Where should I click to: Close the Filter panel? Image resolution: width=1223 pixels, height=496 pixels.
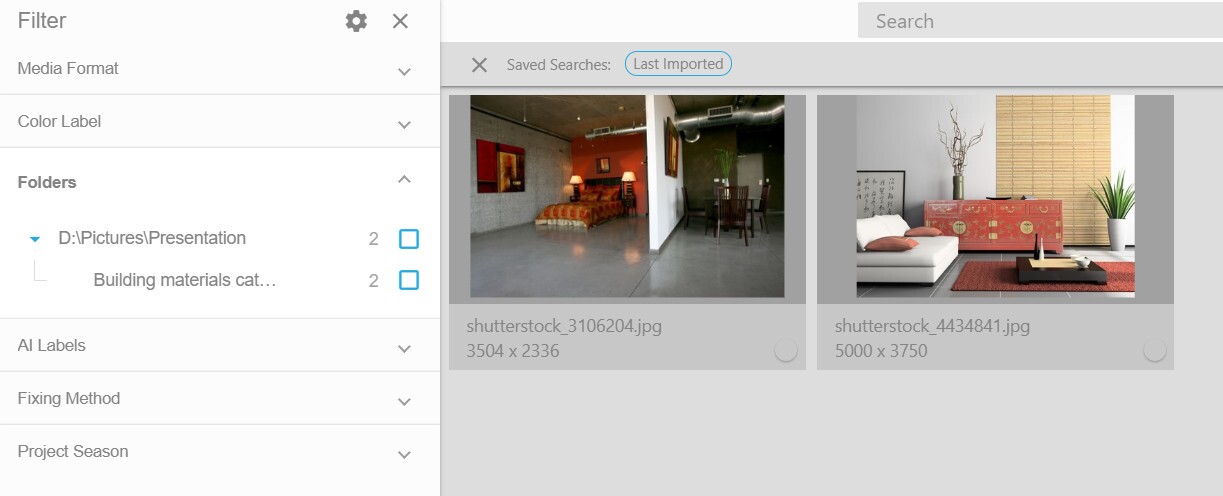[x=400, y=21]
